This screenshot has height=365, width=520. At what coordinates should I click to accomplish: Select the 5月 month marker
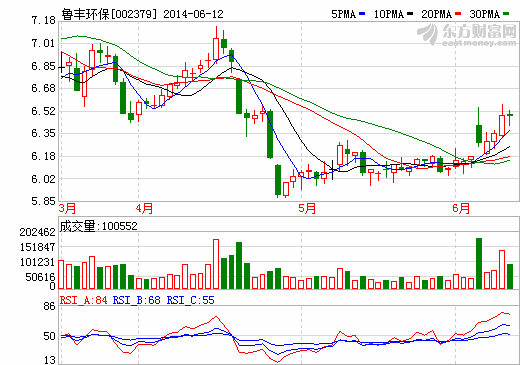point(307,209)
